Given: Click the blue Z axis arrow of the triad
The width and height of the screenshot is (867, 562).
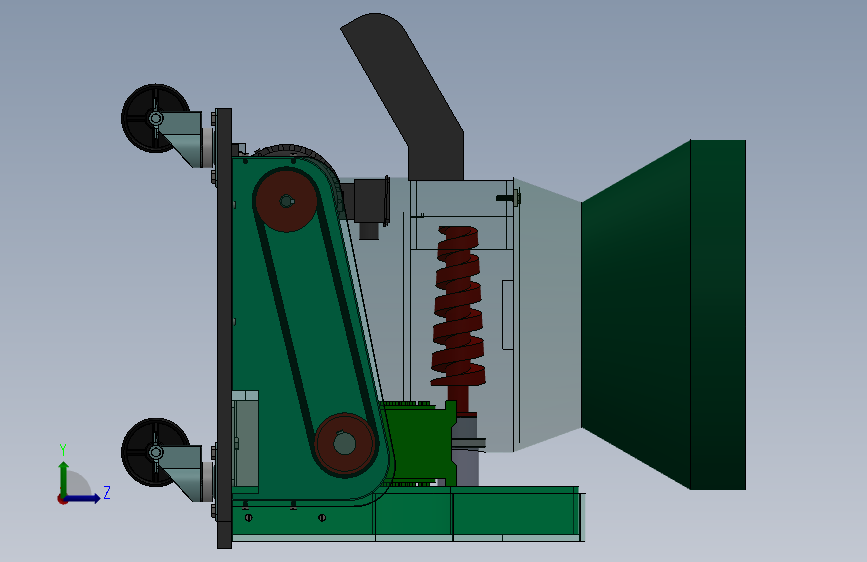Looking at the screenshot, I should coord(83,498).
